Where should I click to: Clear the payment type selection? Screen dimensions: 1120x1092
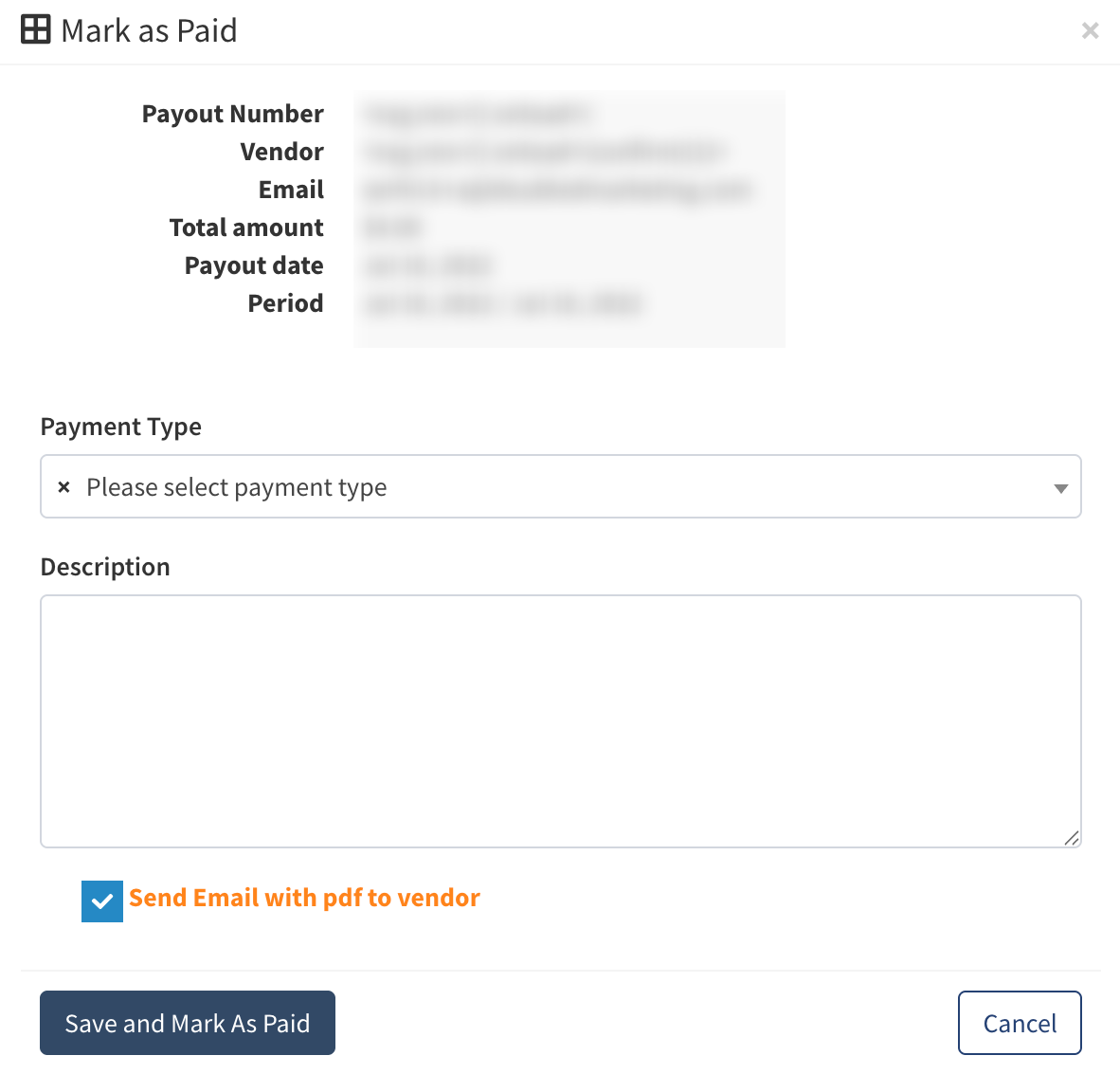tap(63, 486)
